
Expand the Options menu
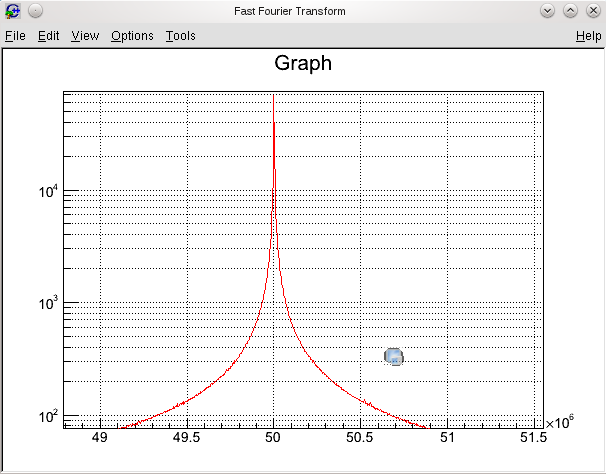click(x=132, y=36)
